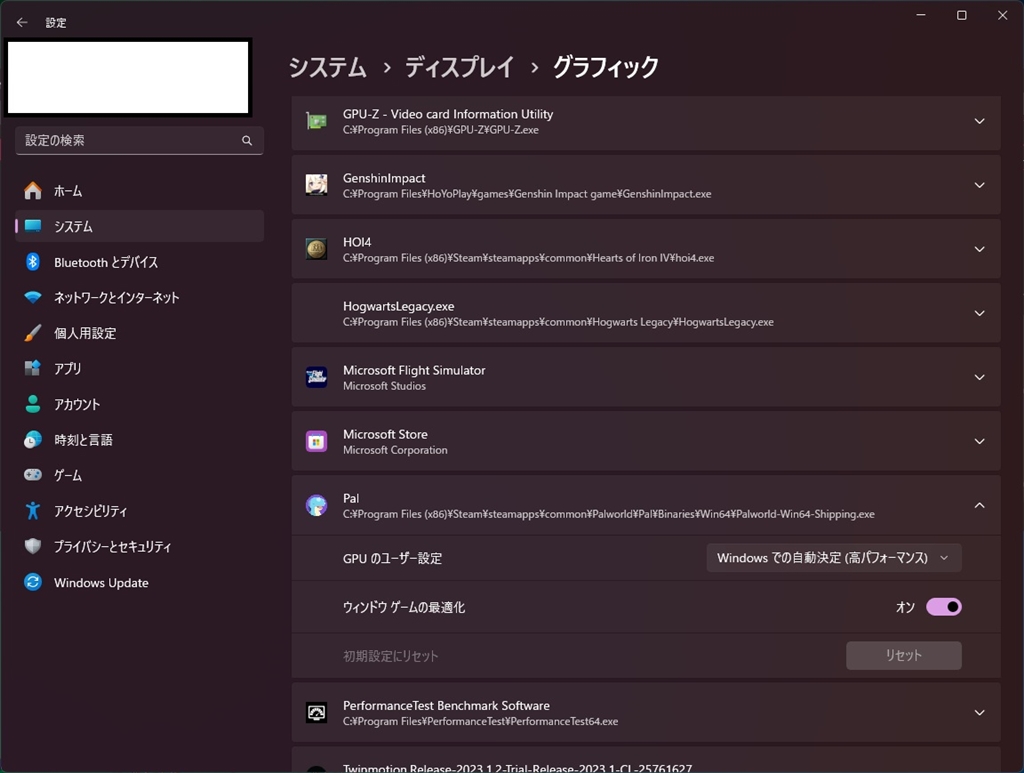This screenshot has height=773, width=1024.
Task: Click the 設定の検索 search field
Action: [x=139, y=140]
